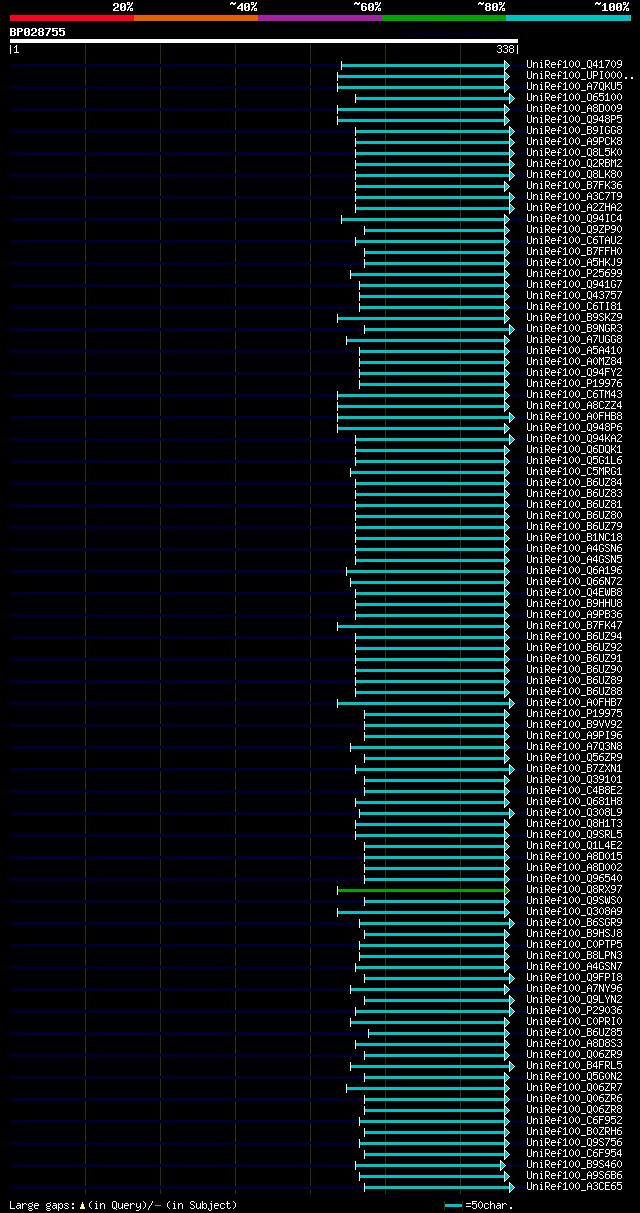Click hit label UniRef100_Q2RBM2
The image size is (640, 1213).
click(x=574, y=164)
